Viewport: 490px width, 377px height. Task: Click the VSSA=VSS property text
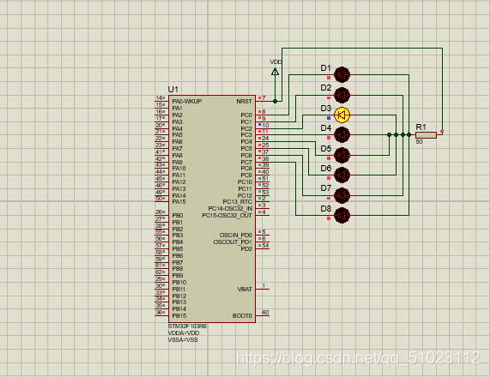coord(183,340)
